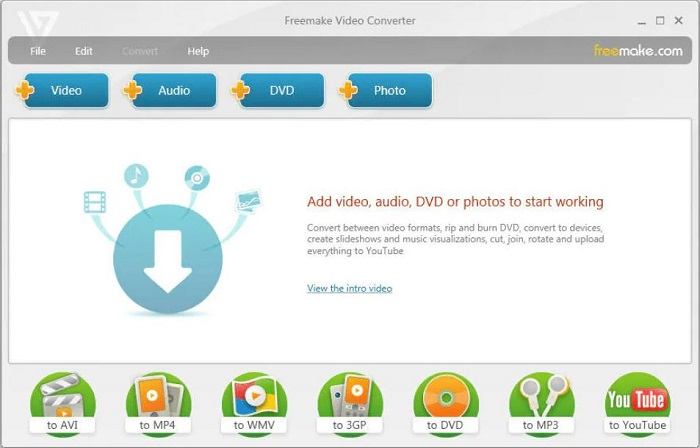Click the orange plus on the DVD button
The height and width of the screenshot is (448, 700).
click(240, 90)
